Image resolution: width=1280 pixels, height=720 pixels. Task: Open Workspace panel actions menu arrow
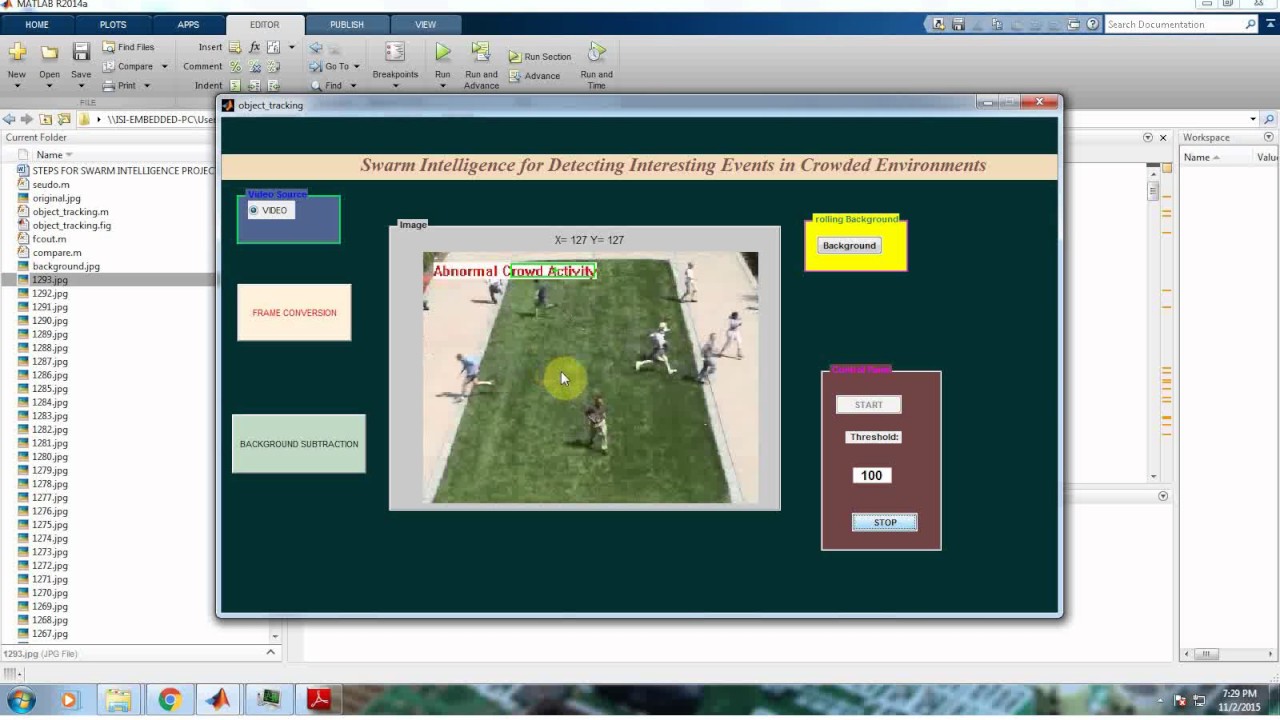1269,137
